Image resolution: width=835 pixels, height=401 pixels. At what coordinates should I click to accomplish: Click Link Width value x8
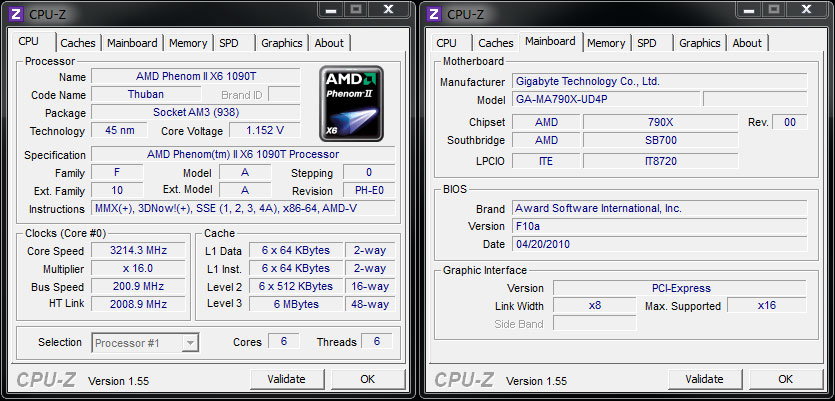point(595,306)
